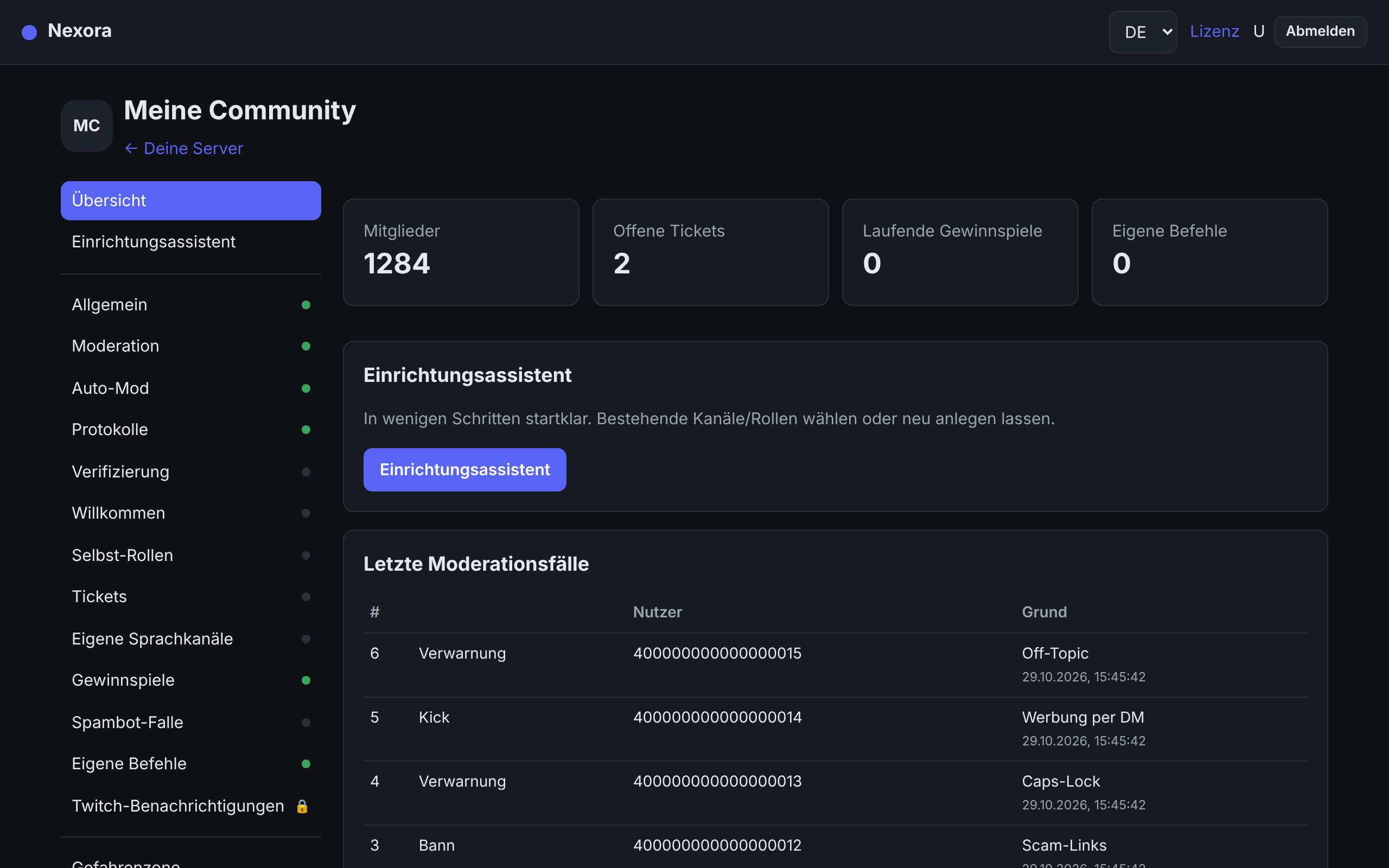This screenshot has height=868, width=1389.
Task: Click the Kick case type
Action: 434,718
